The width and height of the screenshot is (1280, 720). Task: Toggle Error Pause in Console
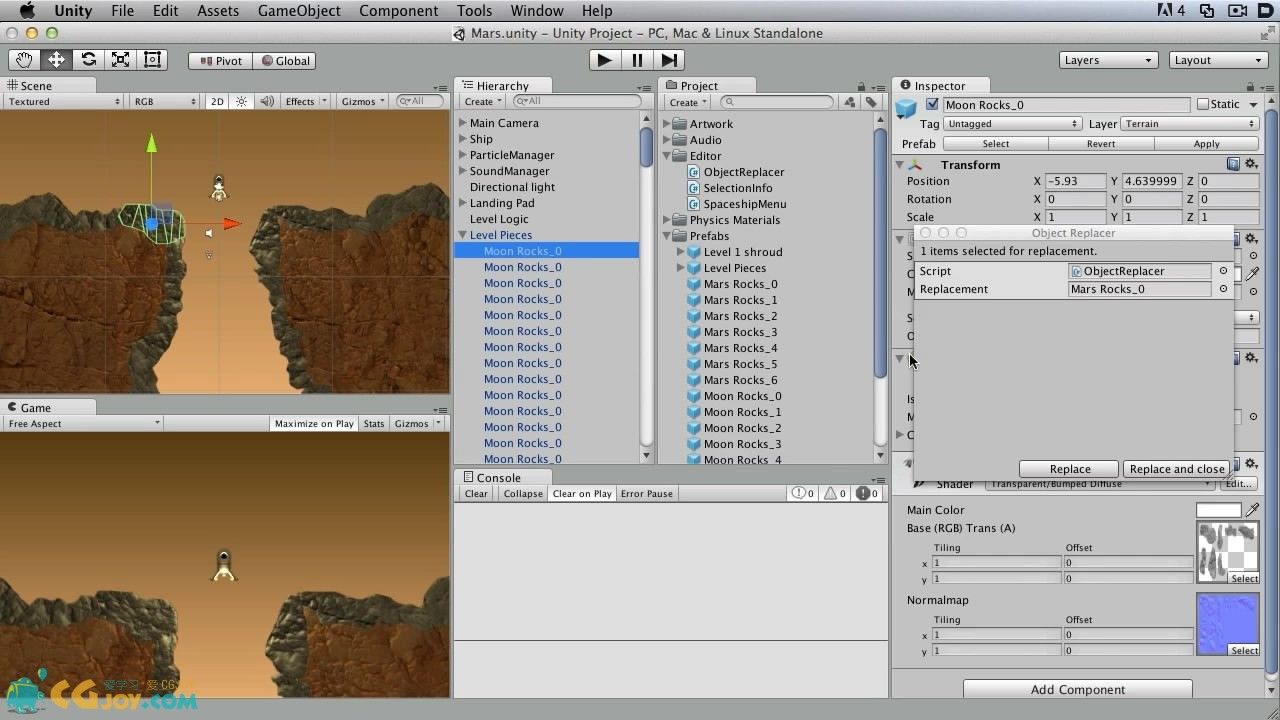point(646,493)
